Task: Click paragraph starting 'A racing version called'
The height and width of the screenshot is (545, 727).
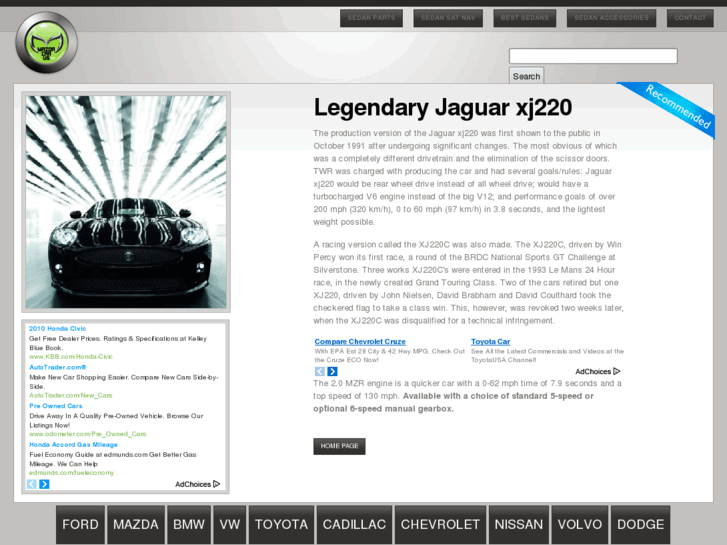Action: [468, 282]
